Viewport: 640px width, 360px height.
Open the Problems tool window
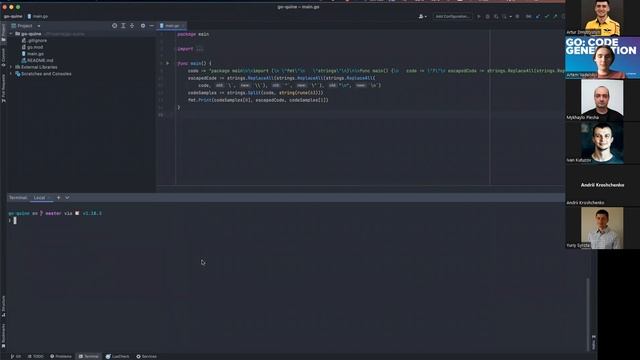pos(61,356)
